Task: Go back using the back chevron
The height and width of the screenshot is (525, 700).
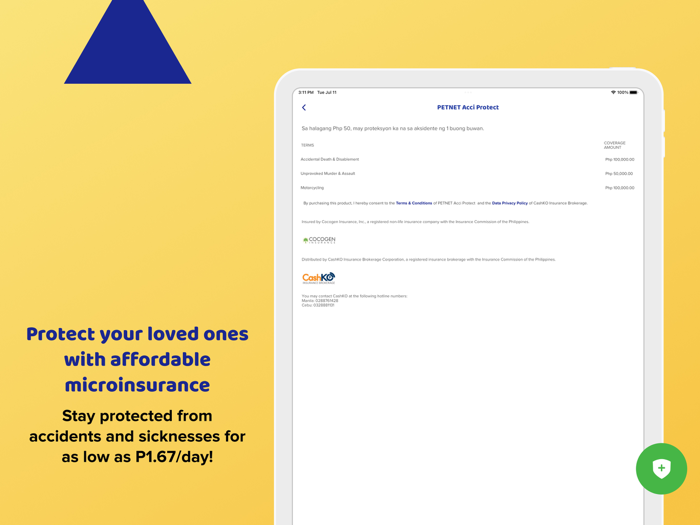Action: point(304,108)
